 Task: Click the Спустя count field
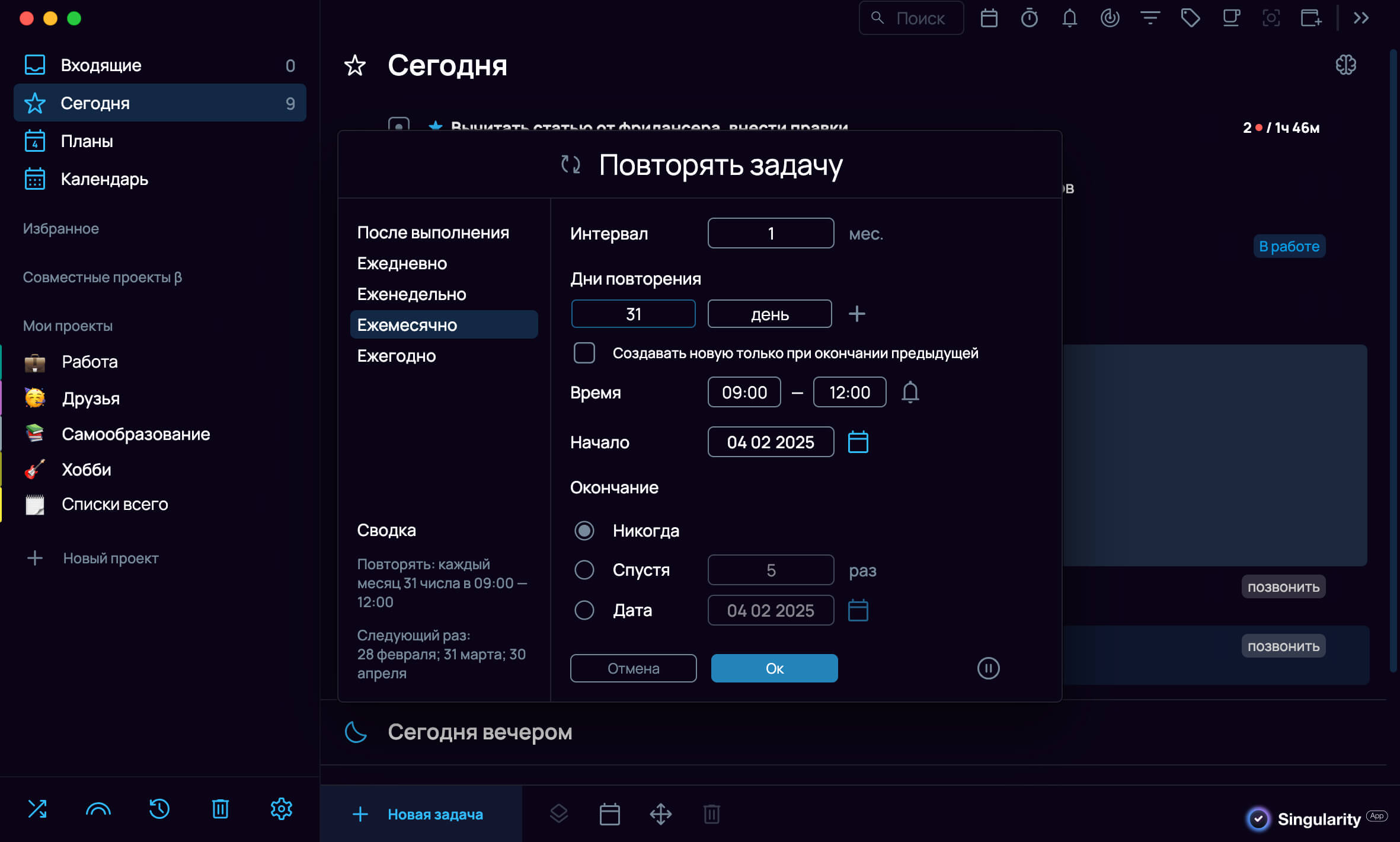coord(771,570)
